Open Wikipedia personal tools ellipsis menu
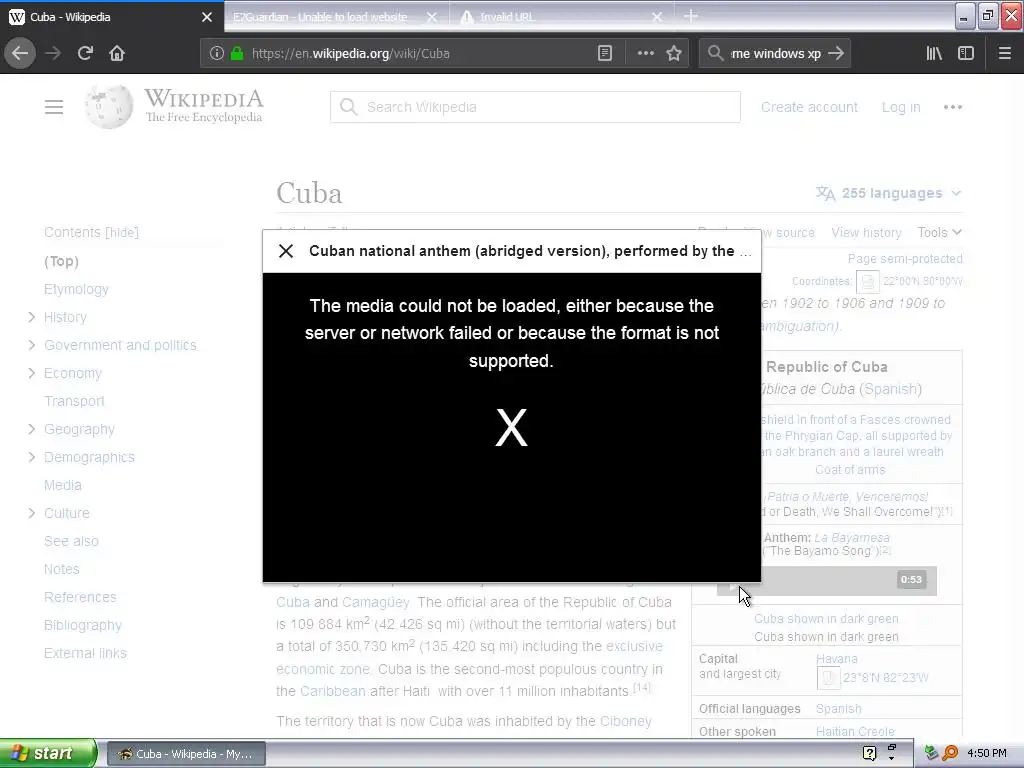The height and width of the screenshot is (768, 1024). (x=953, y=107)
